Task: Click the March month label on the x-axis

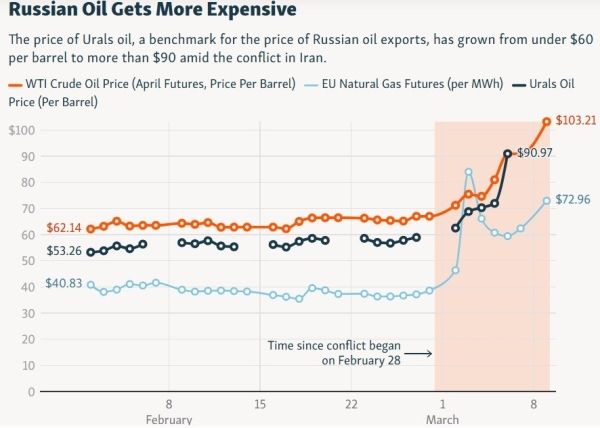Action: [x=443, y=420]
